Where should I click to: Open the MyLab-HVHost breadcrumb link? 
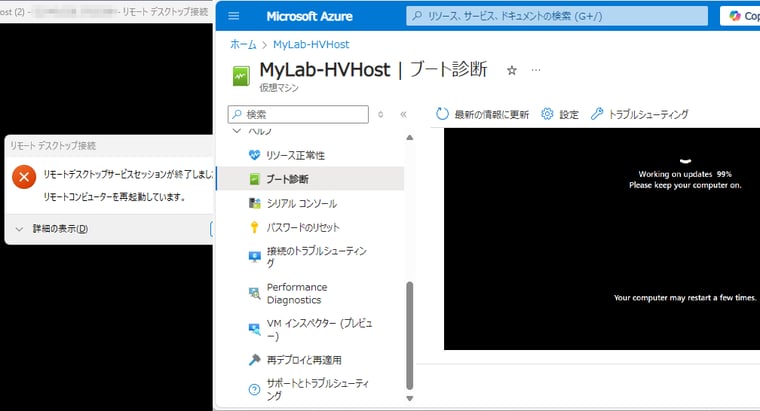pos(311,45)
